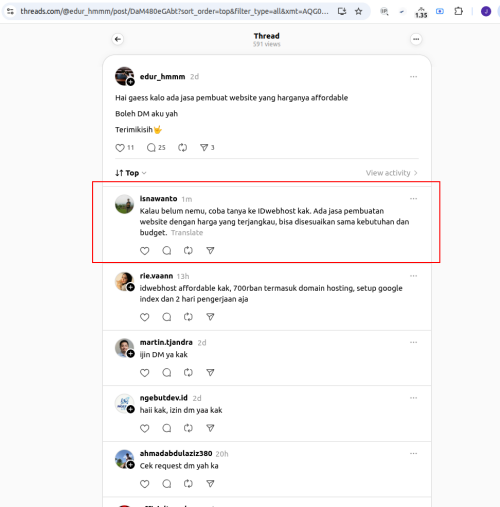Like the original post by edur_hmmm
This screenshot has height=507, width=500.
pos(120,148)
